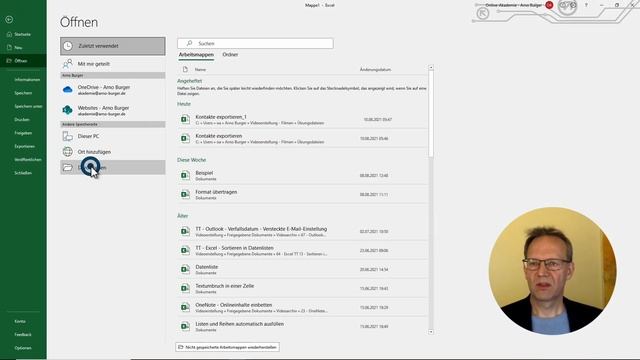The height and width of the screenshot is (360, 640).
Task: Click the OneDrive cloud icon
Action: [x=67, y=90]
